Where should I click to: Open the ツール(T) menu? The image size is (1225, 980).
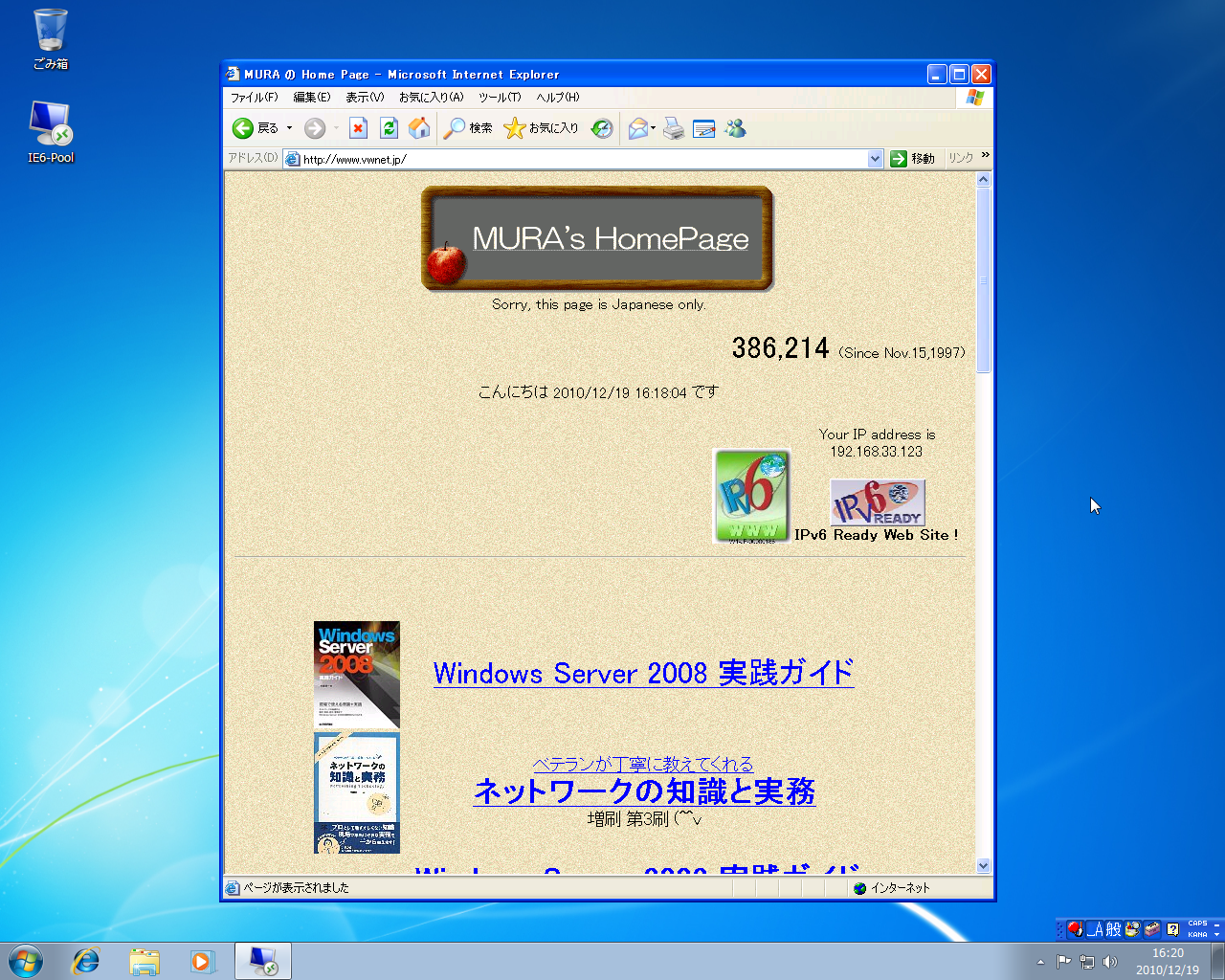click(x=500, y=98)
